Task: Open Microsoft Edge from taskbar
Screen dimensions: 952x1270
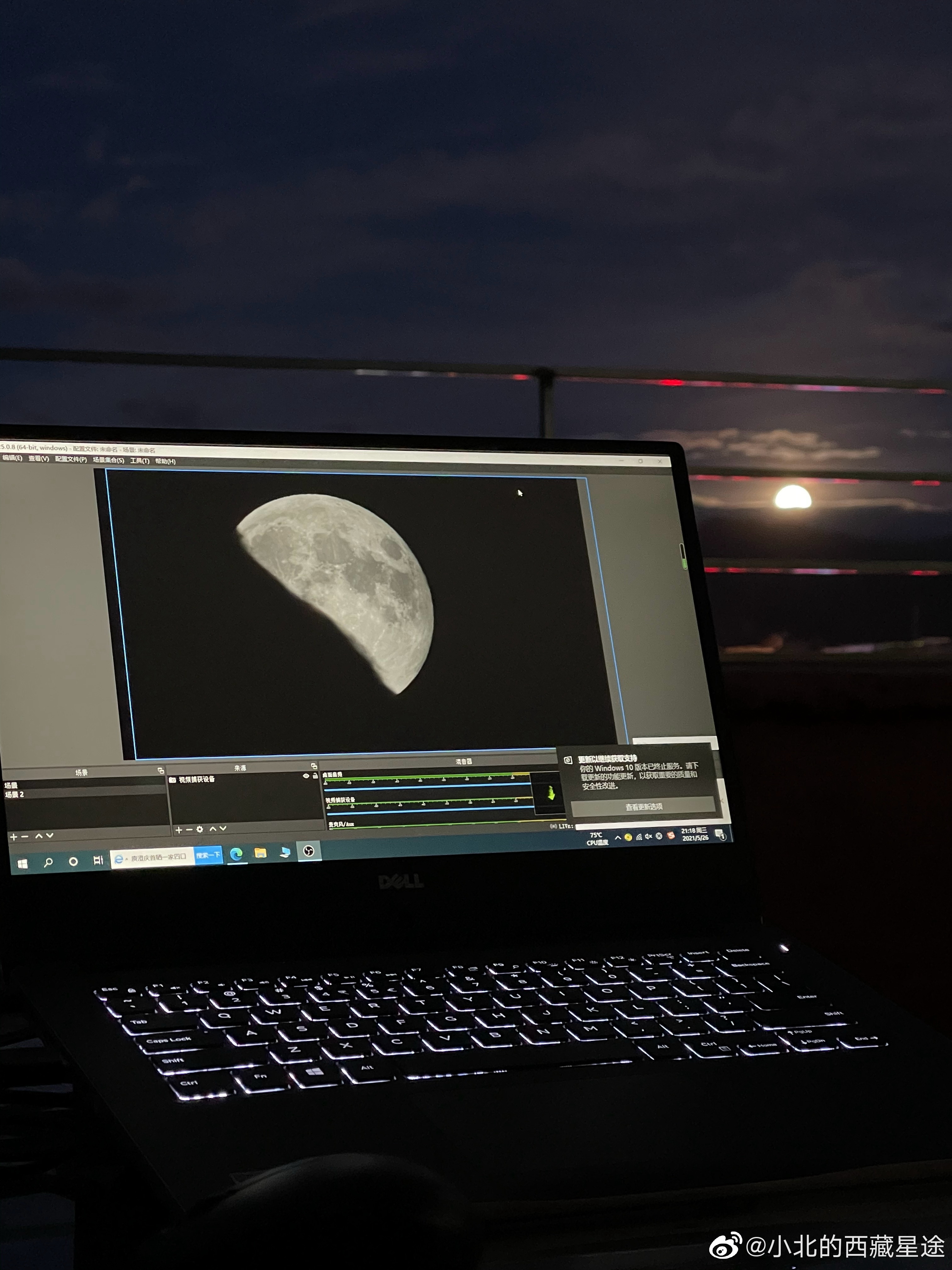Action: point(236,854)
